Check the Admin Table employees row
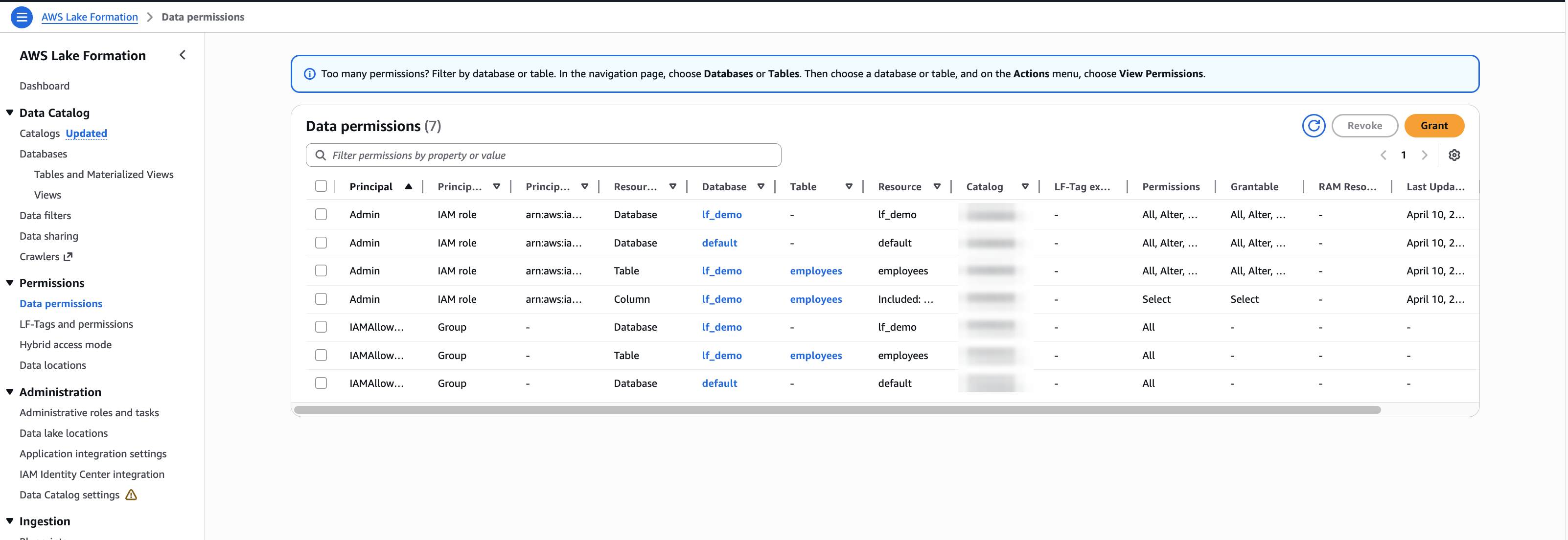The height and width of the screenshot is (540, 1568). pyautogui.click(x=321, y=270)
